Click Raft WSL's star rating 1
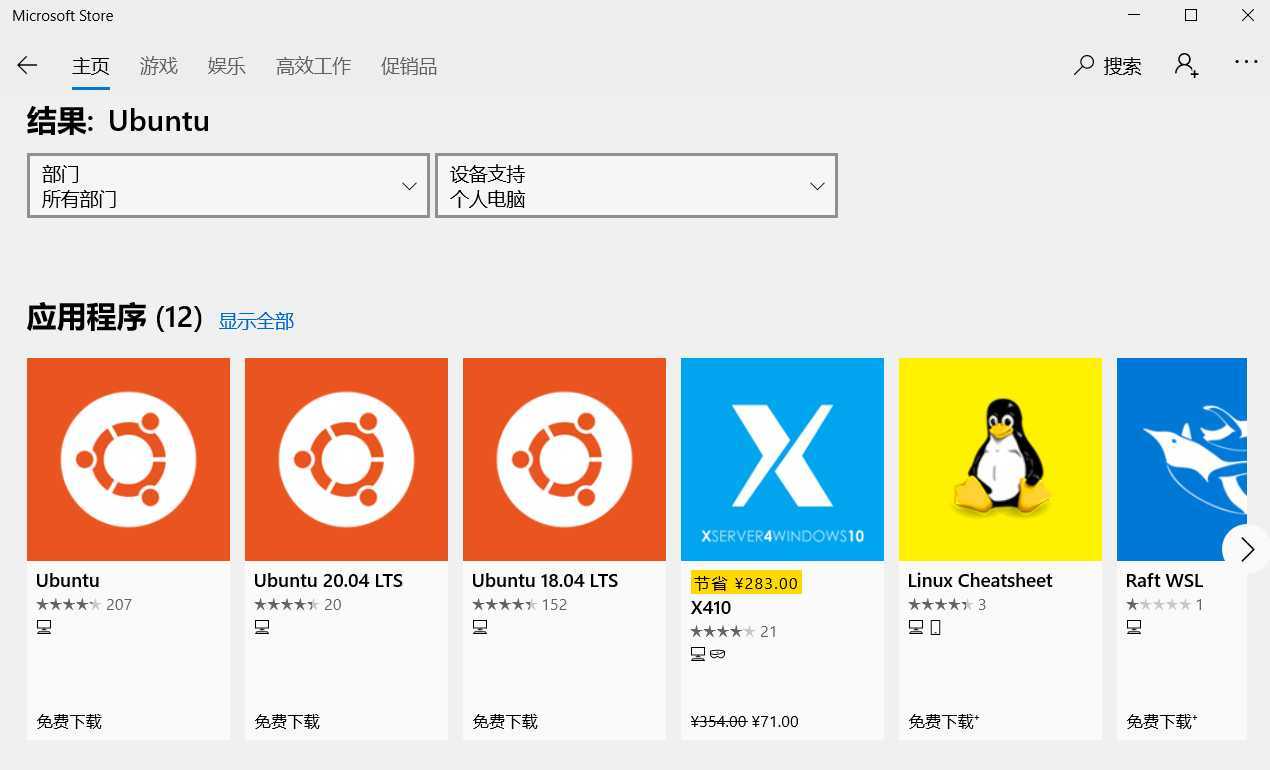The height and width of the screenshot is (770, 1270). (1165, 604)
